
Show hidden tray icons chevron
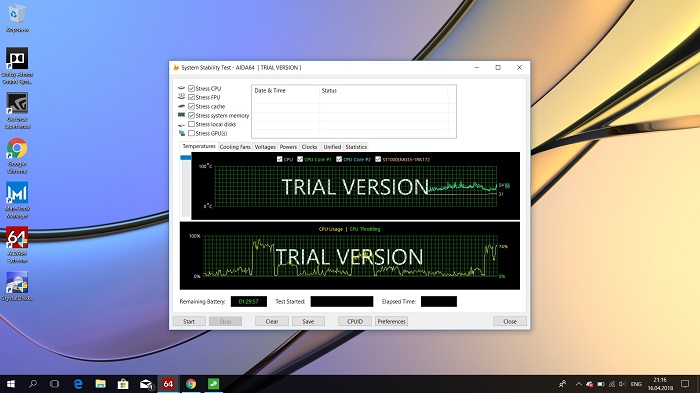click(579, 384)
